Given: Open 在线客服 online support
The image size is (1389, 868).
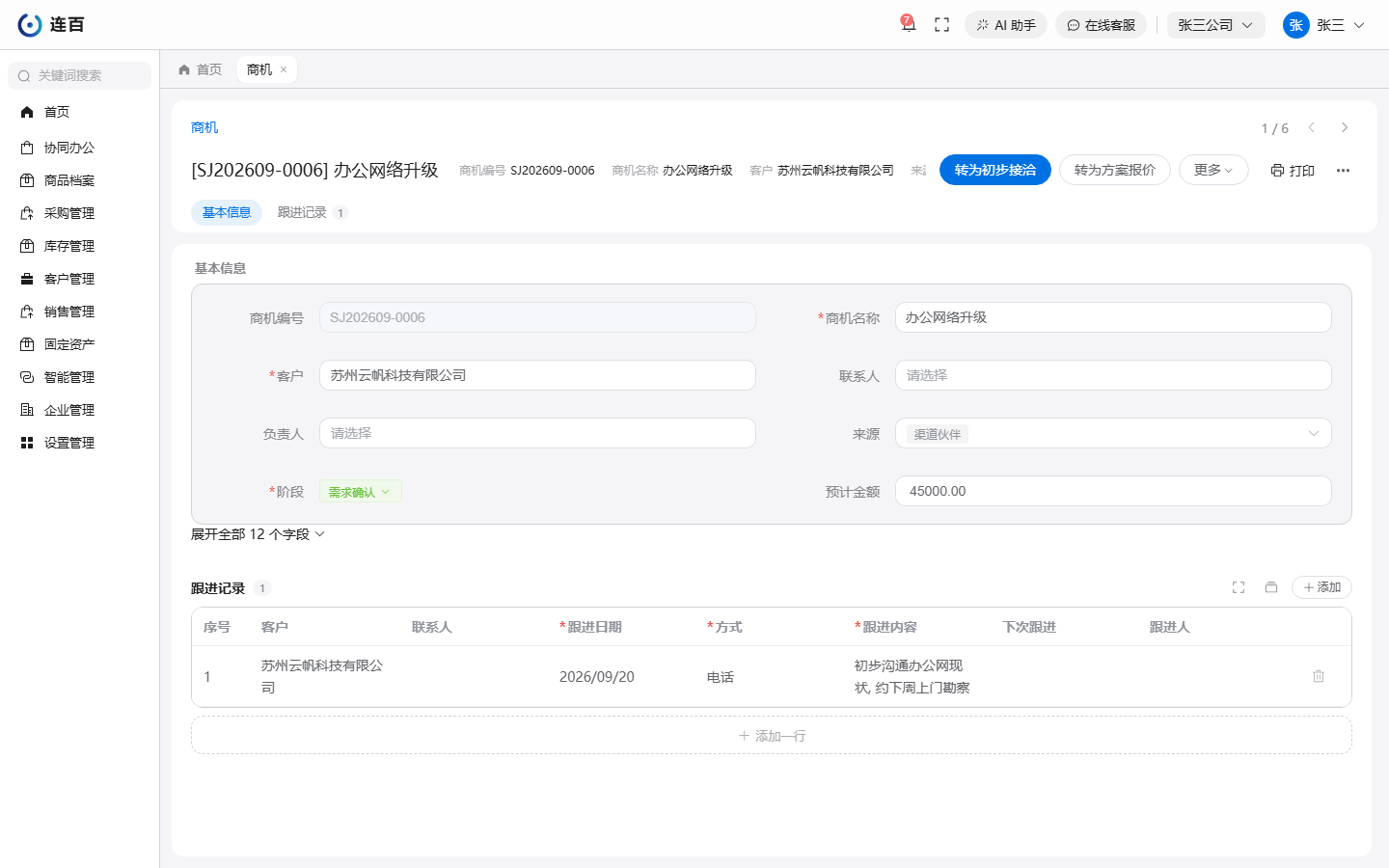Looking at the screenshot, I should click(1101, 25).
